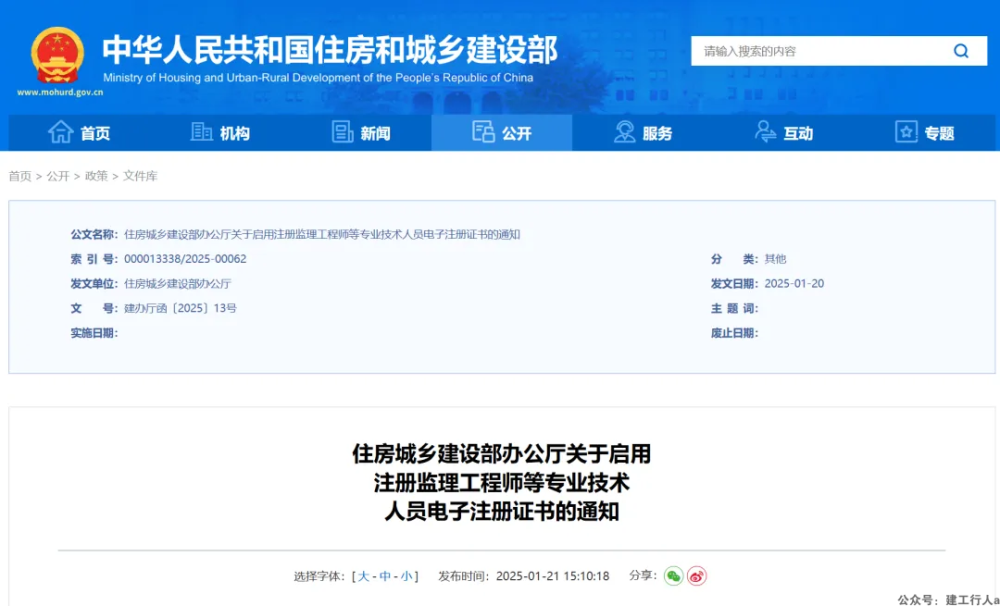This screenshot has height=606, width=1000.
Task: Open the 首页 home tab
Action: [x=79, y=133]
